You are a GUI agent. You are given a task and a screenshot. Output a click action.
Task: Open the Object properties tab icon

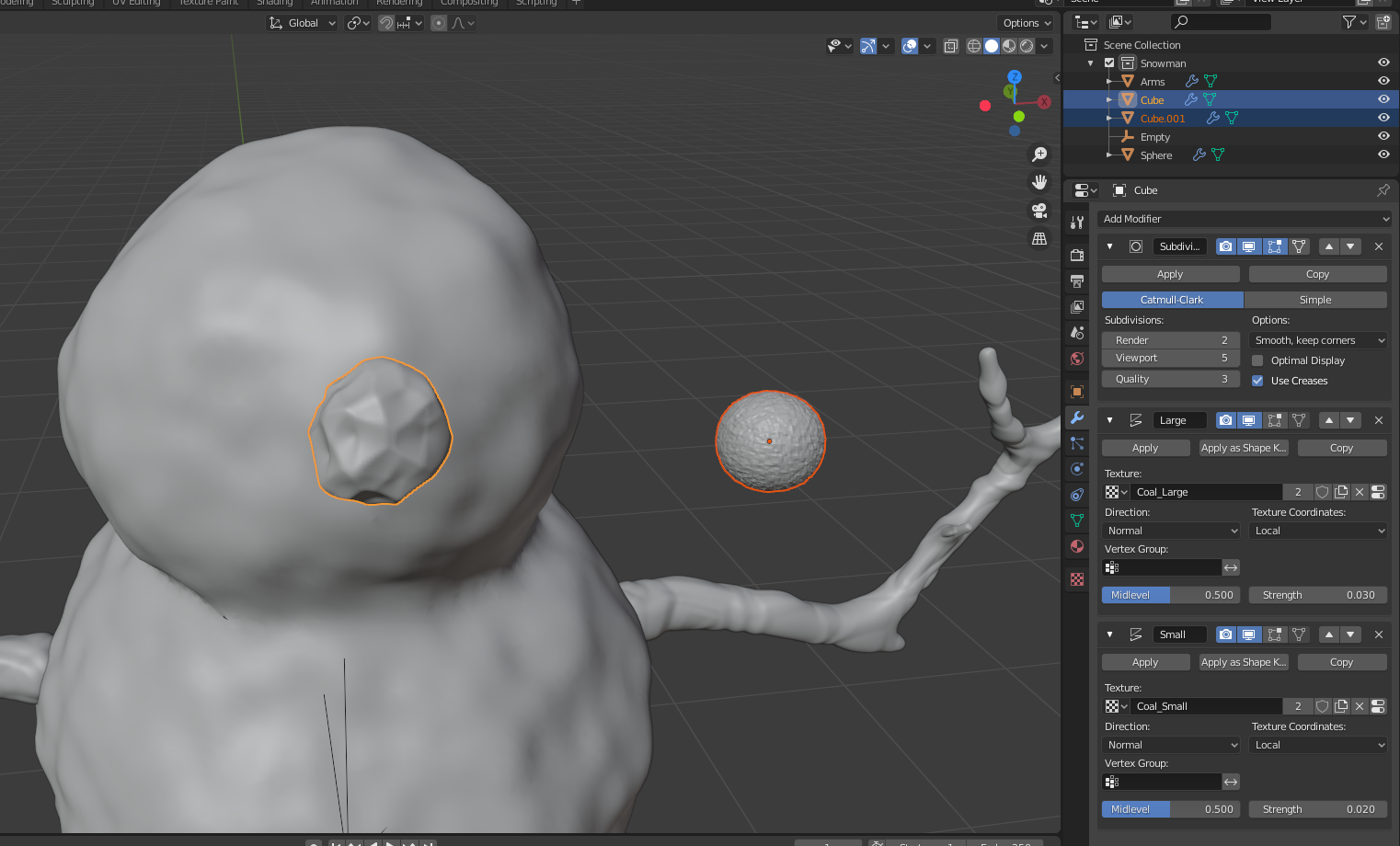pos(1077,392)
